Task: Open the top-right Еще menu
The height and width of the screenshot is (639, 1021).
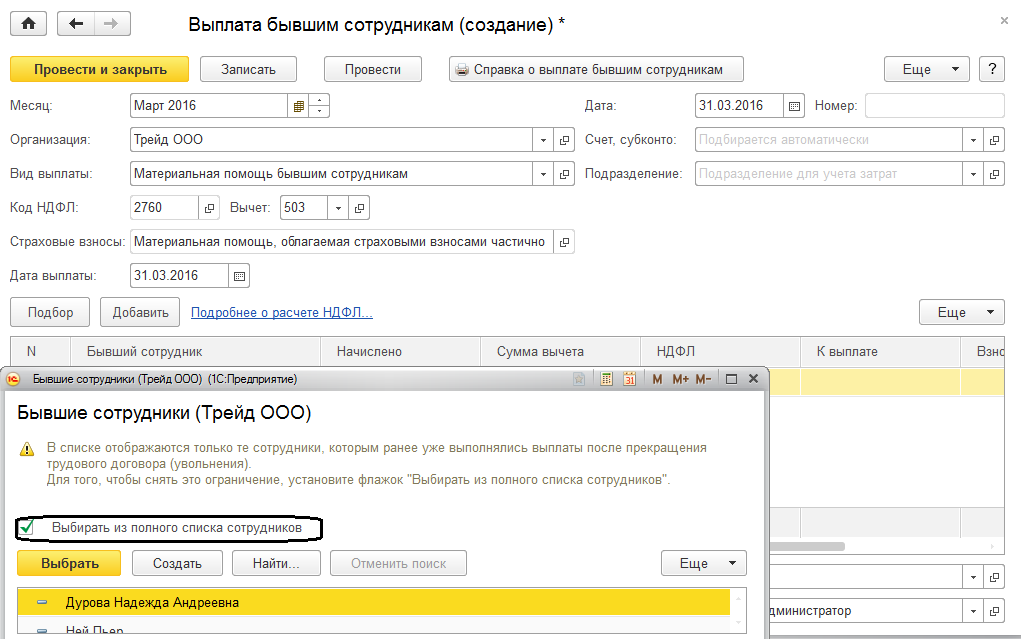Action: tap(926, 69)
